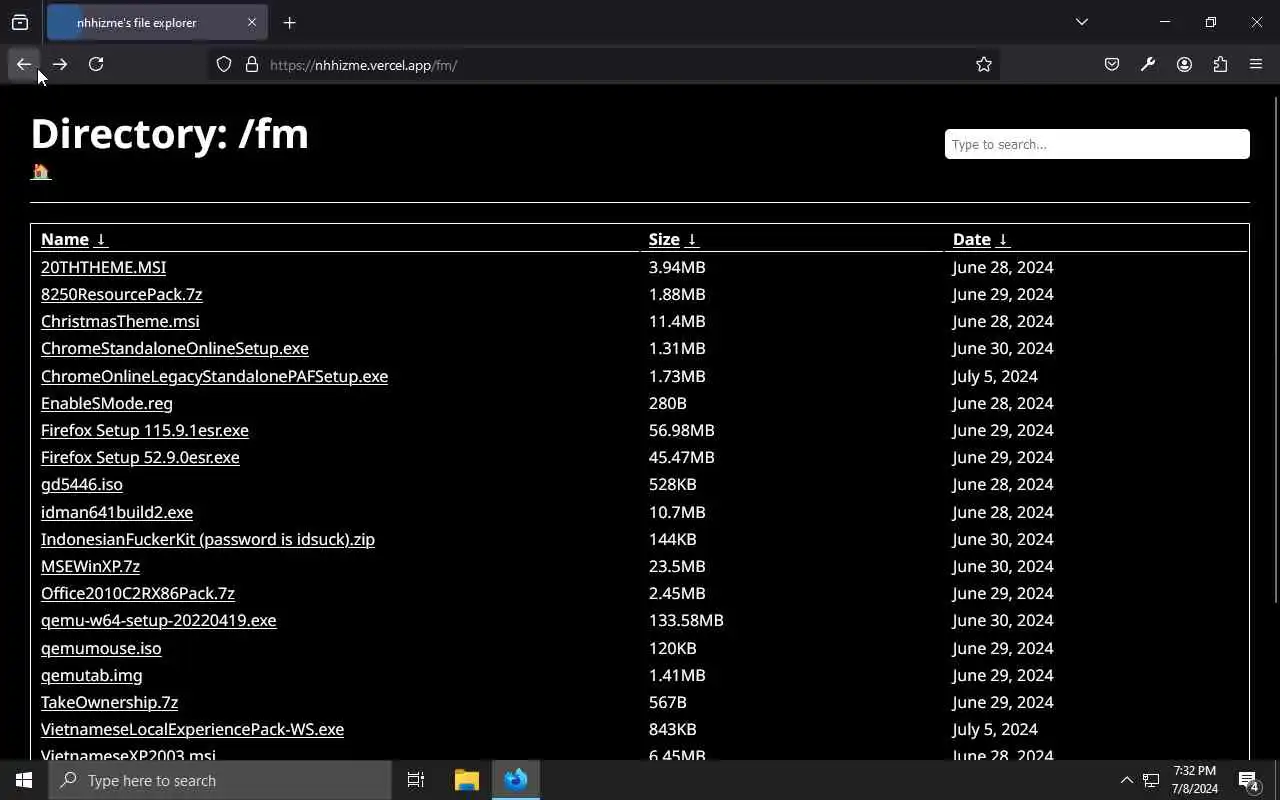The width and height of the screenshot is (1280, 800).
Task: Download 20THTHEME.MSI
Action: click(103, 267)
